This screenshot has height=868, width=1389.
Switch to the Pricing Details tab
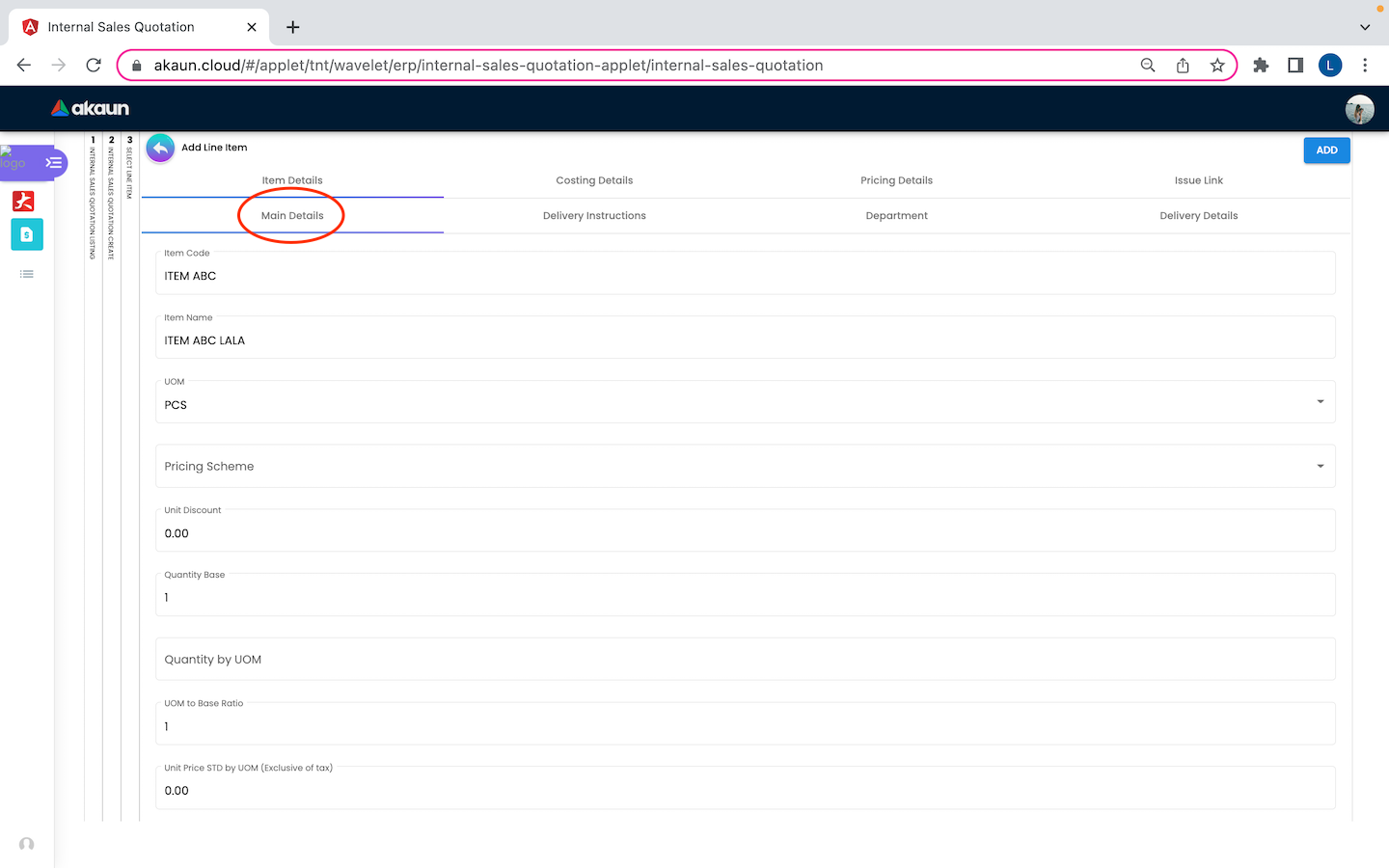pos(897,180)
